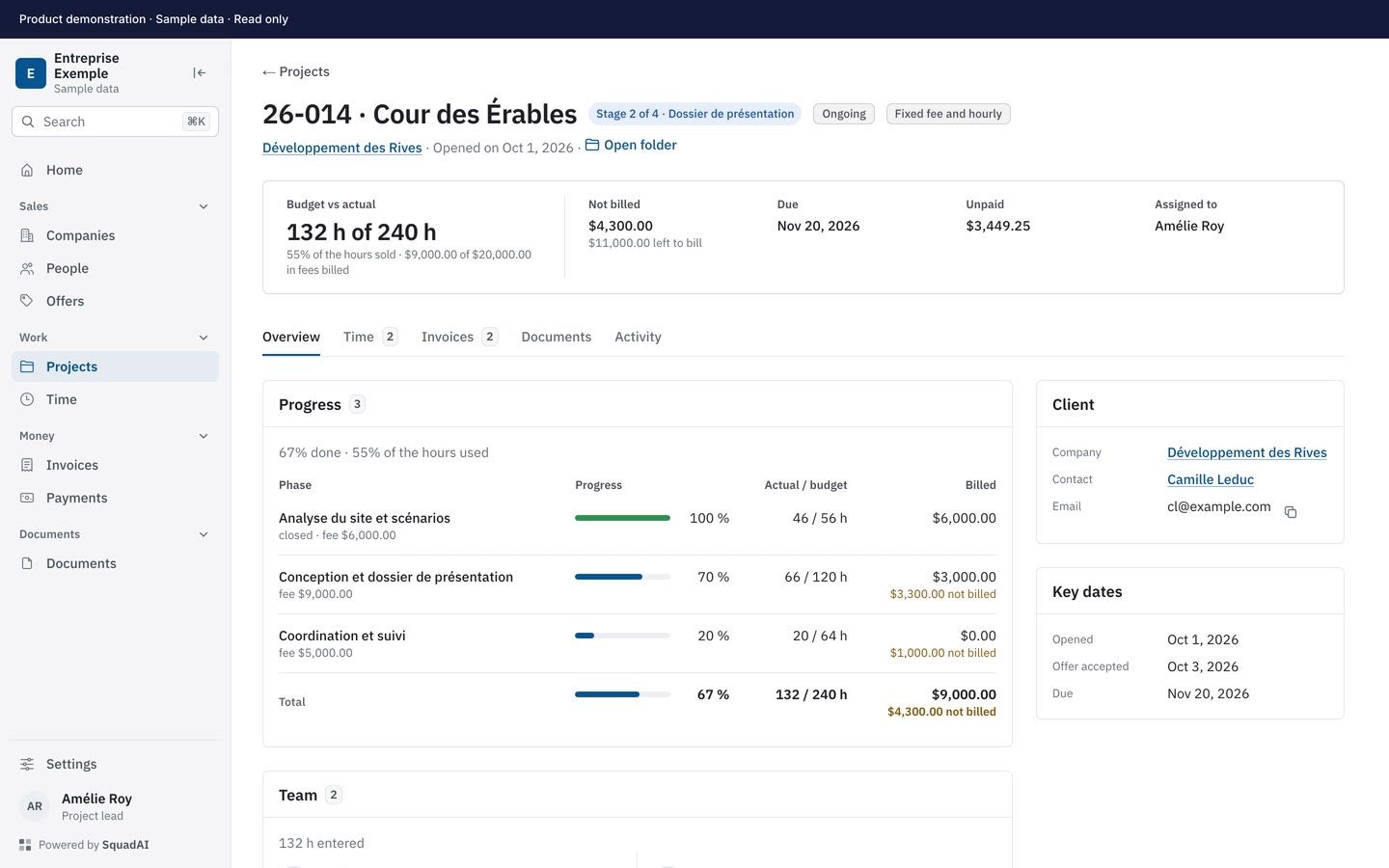Open the Offers tag icon
1389x868 pixels.
click(27, 301)
